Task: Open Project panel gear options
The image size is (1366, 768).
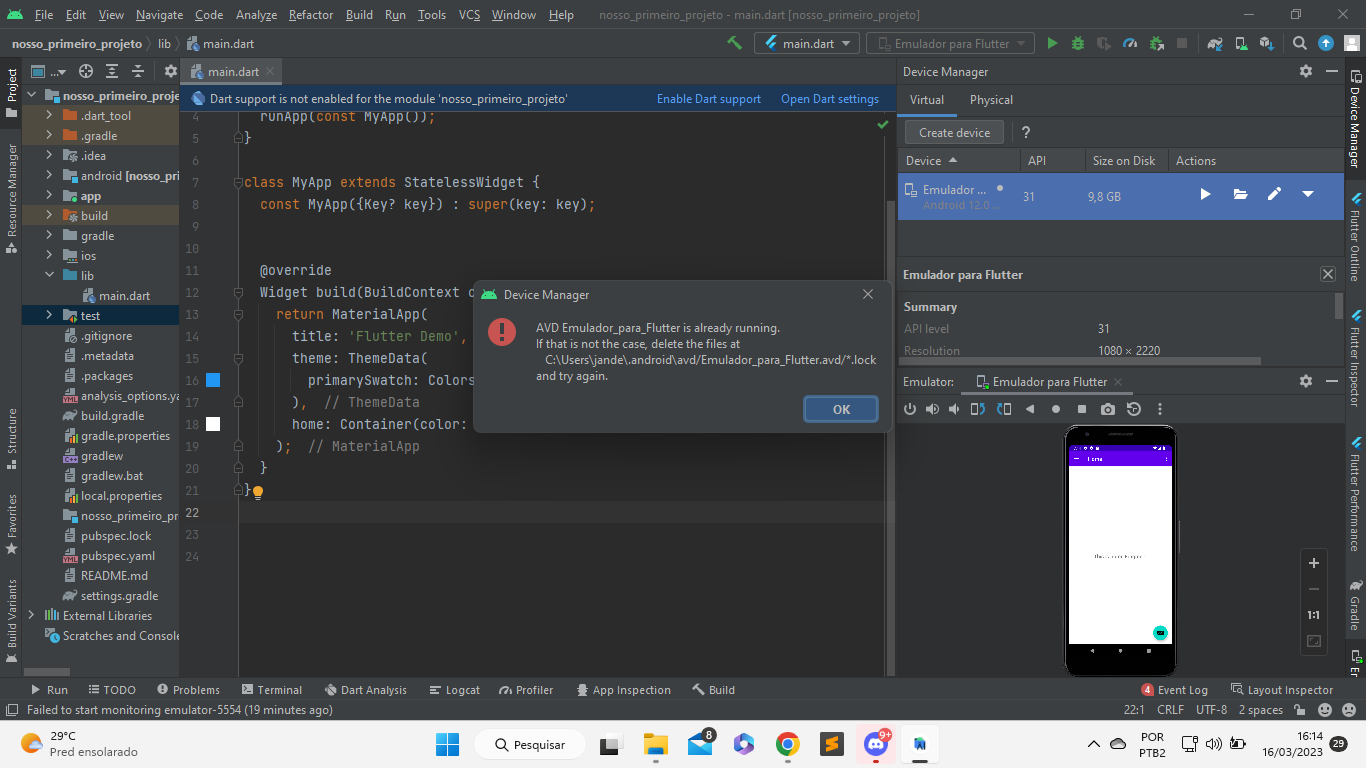Action: [x=170, y=71]
